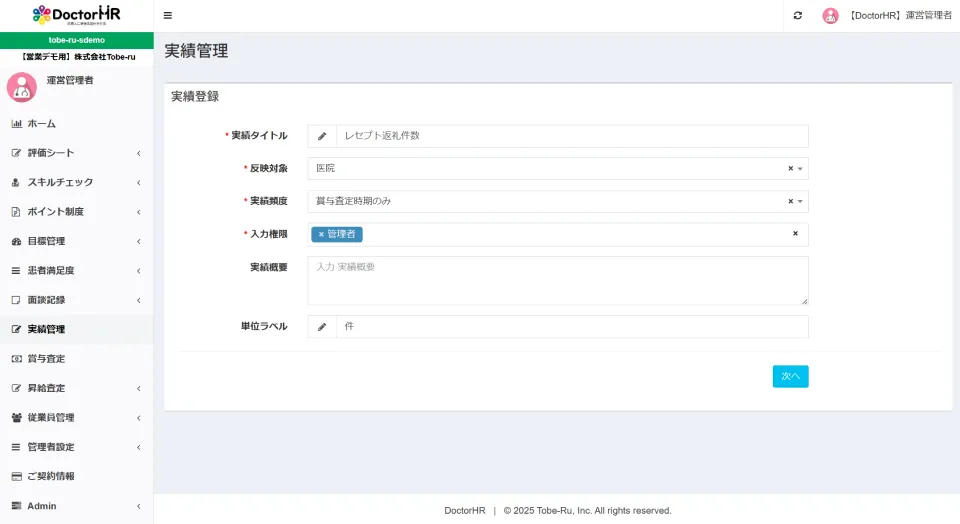
Task: Expand 患者満足度 submenu chevron
Action: tap(139, 271)
